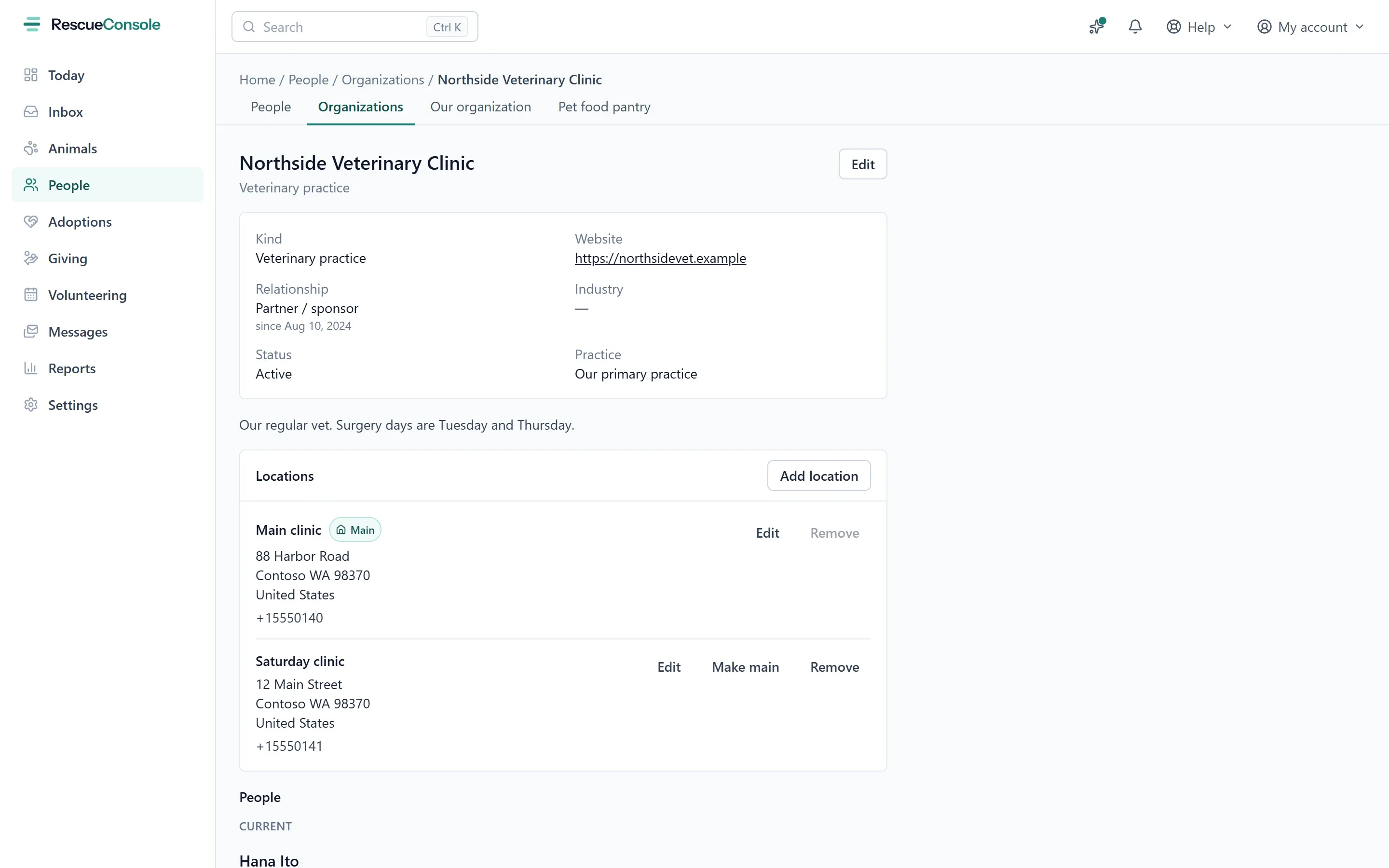
Task: Click the Ctrl K shortcut hint
Action: pos(447,27)
